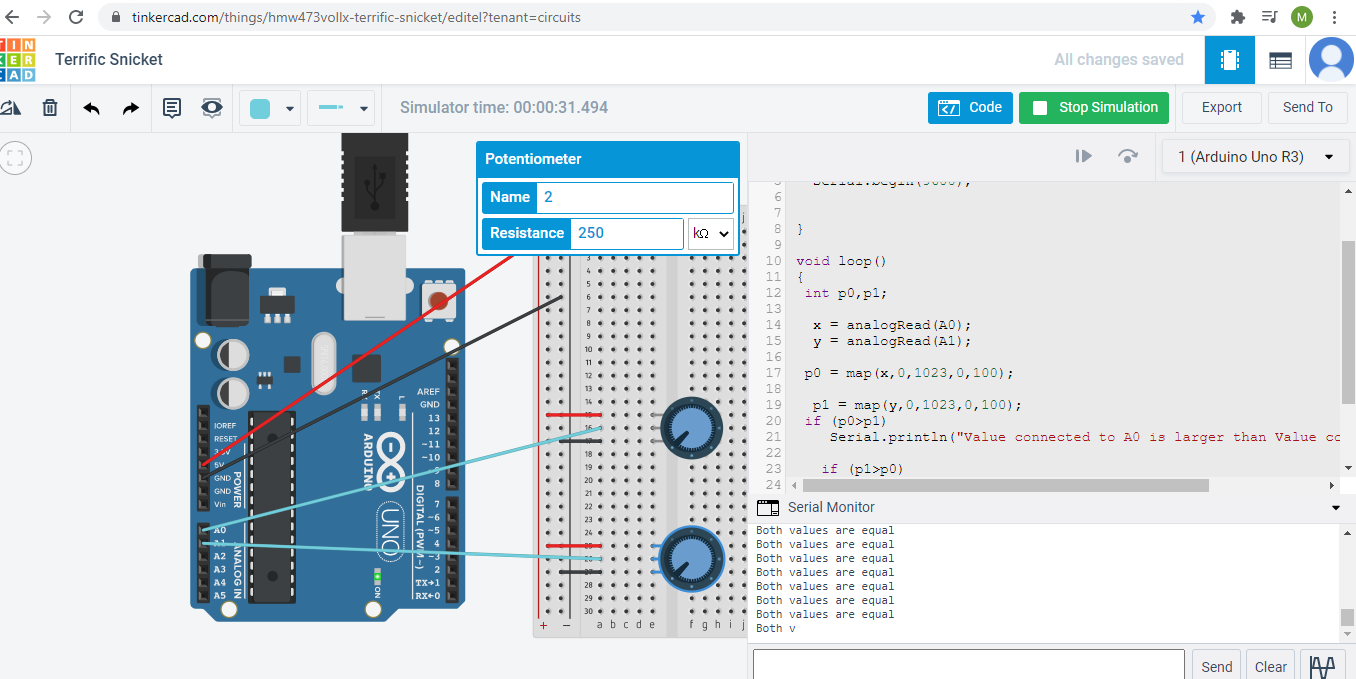Image resolution: width=1356 pixels, height=679 pixels.
Task: Click the Simulator time readout
Action: click(504, 108)
